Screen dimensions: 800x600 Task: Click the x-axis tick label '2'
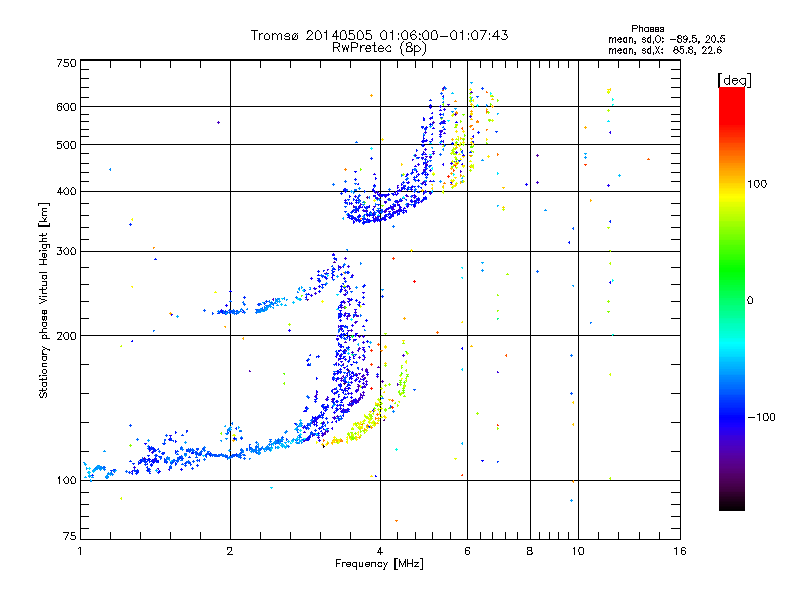[x=230, y=551]
